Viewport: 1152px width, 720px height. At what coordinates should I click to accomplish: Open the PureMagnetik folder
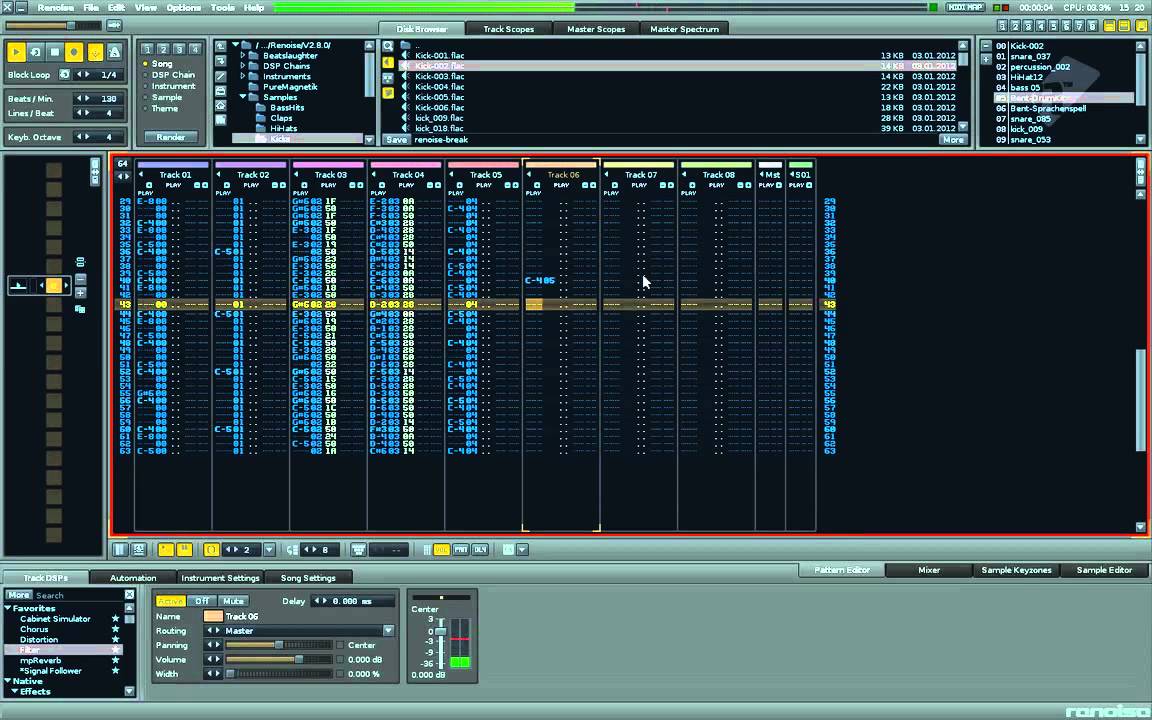coord(290,87)
